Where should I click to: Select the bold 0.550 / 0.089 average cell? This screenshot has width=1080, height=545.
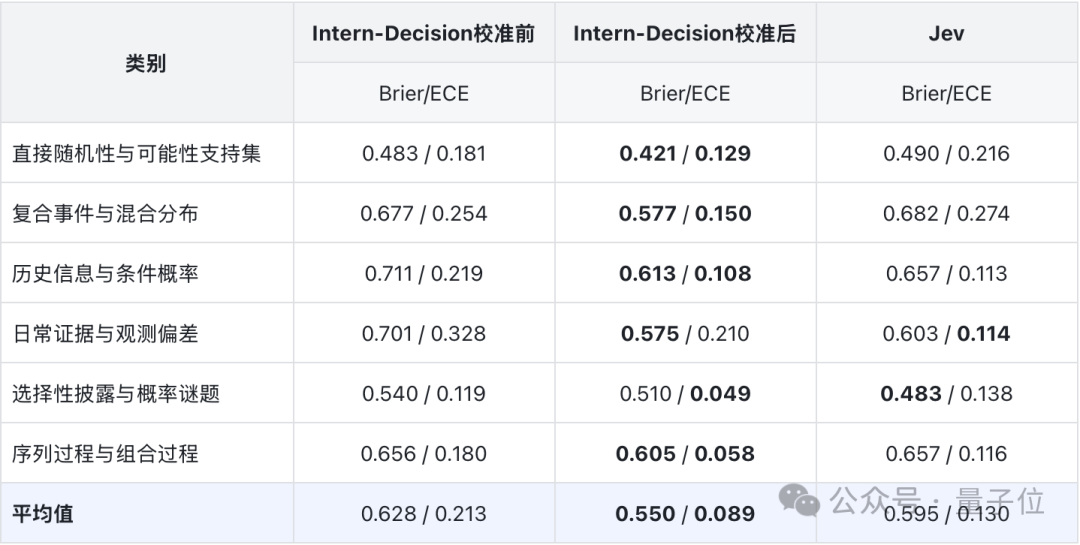(x=685, y=513)
